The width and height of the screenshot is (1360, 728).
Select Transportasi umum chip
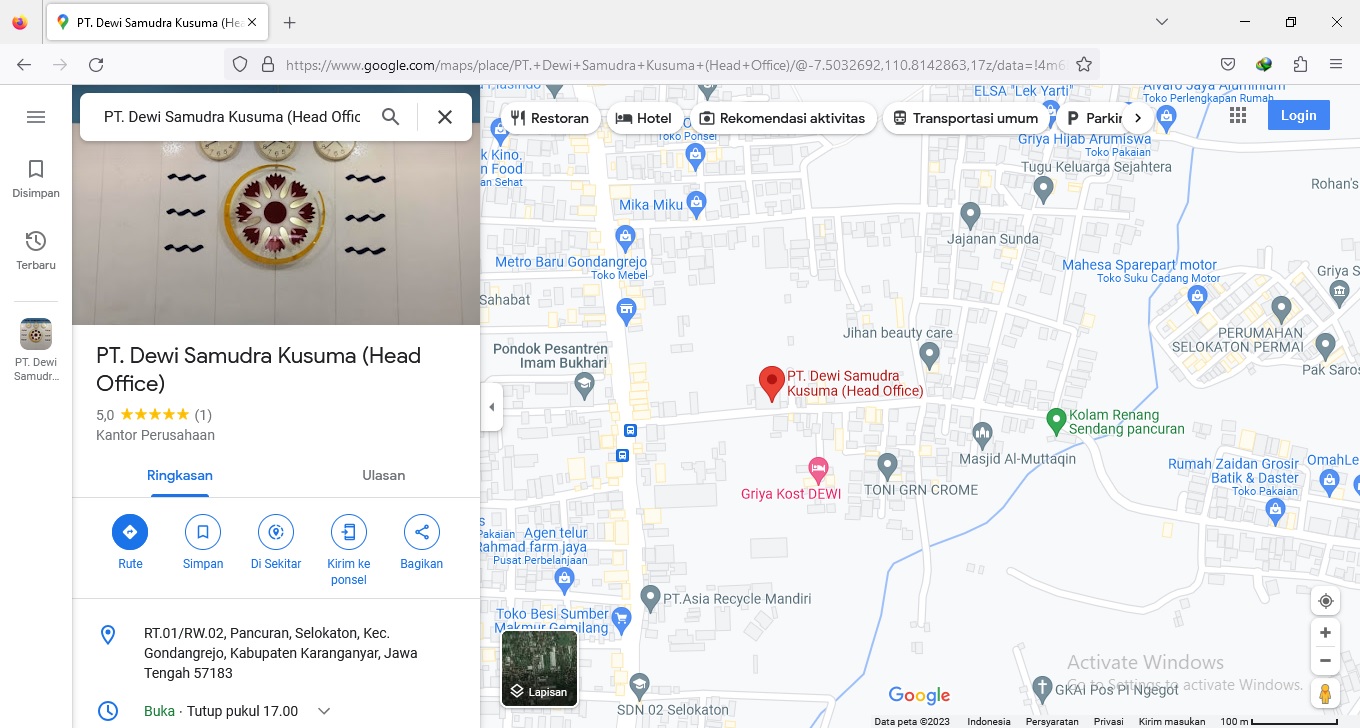coord(966,118)
